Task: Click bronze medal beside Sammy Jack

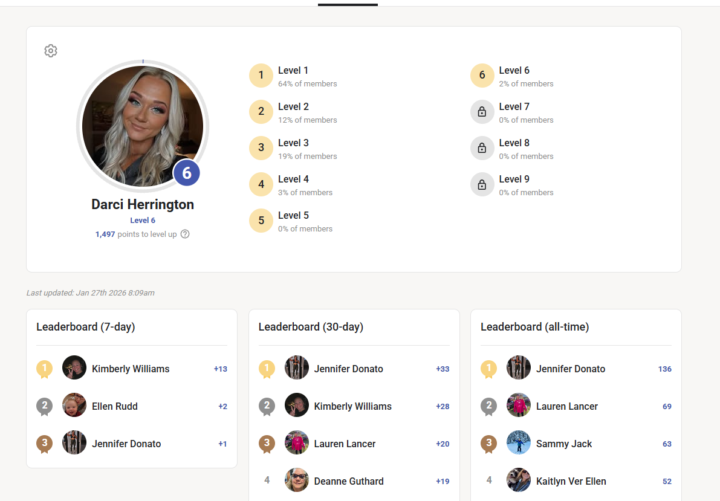Action: coord(489,444)
